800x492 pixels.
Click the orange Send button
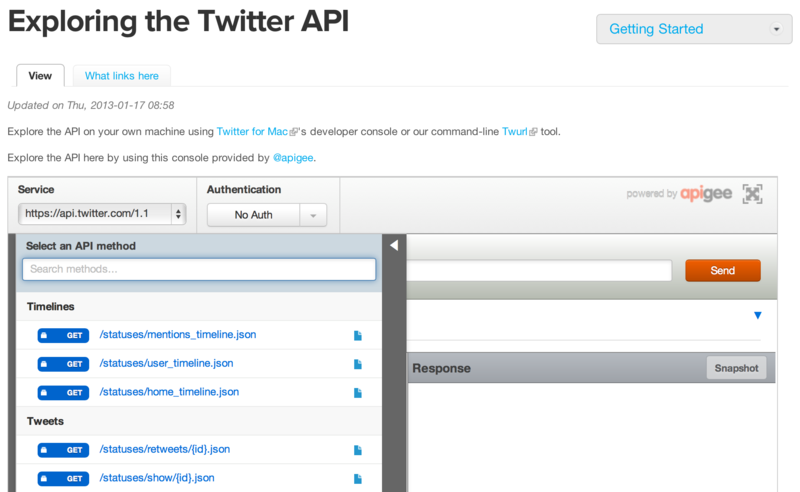point(723,270)
